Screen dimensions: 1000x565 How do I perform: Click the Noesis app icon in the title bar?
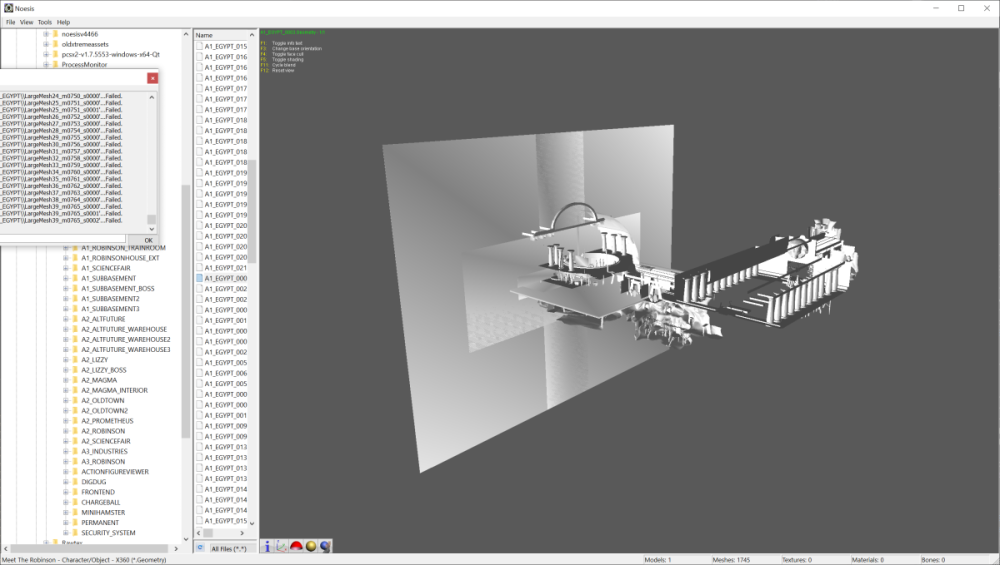coord(8,8)
